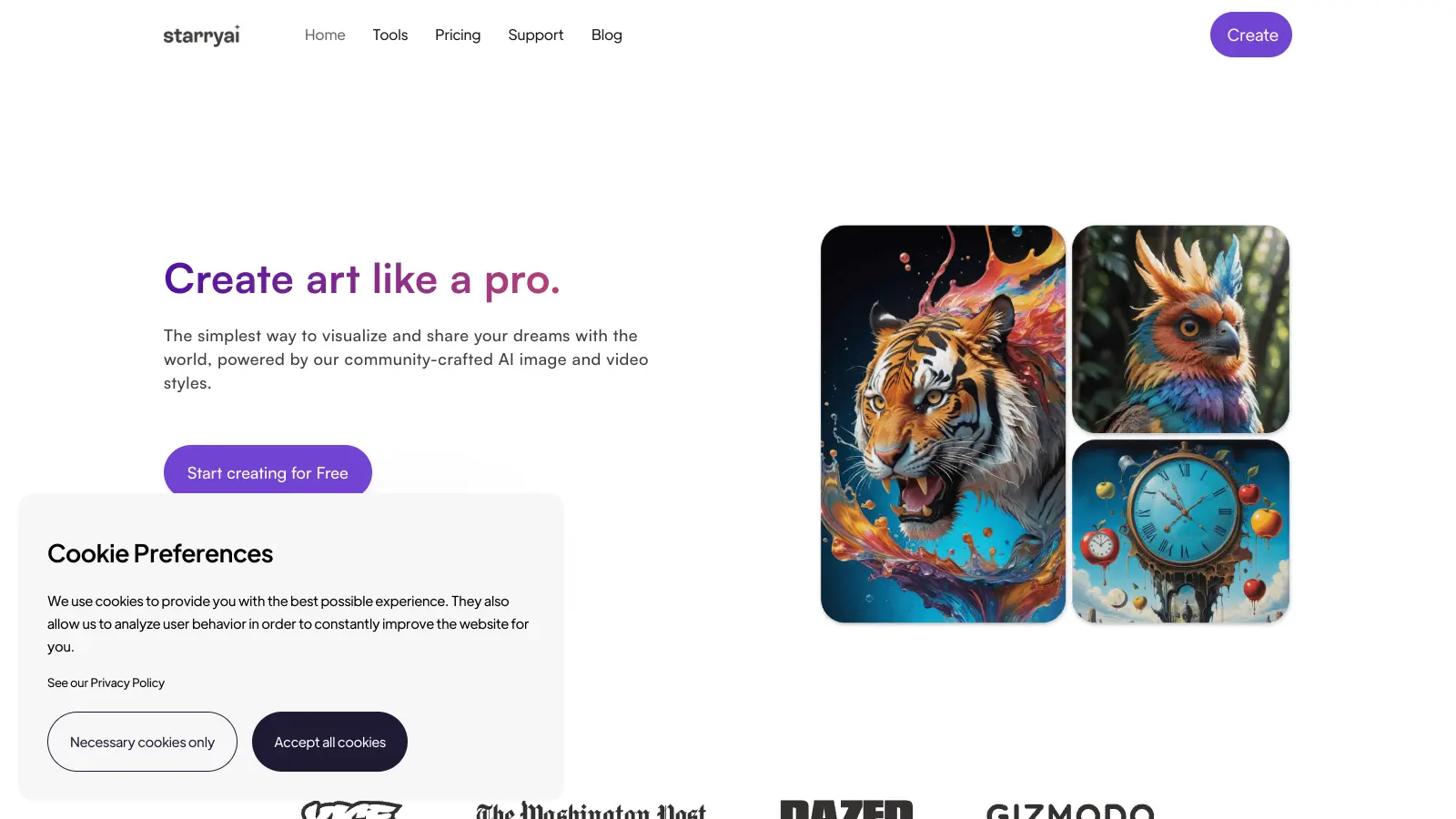The image size is (1456, 819).
Task: Click the starryai logo
Action: (x=202, y=35)
